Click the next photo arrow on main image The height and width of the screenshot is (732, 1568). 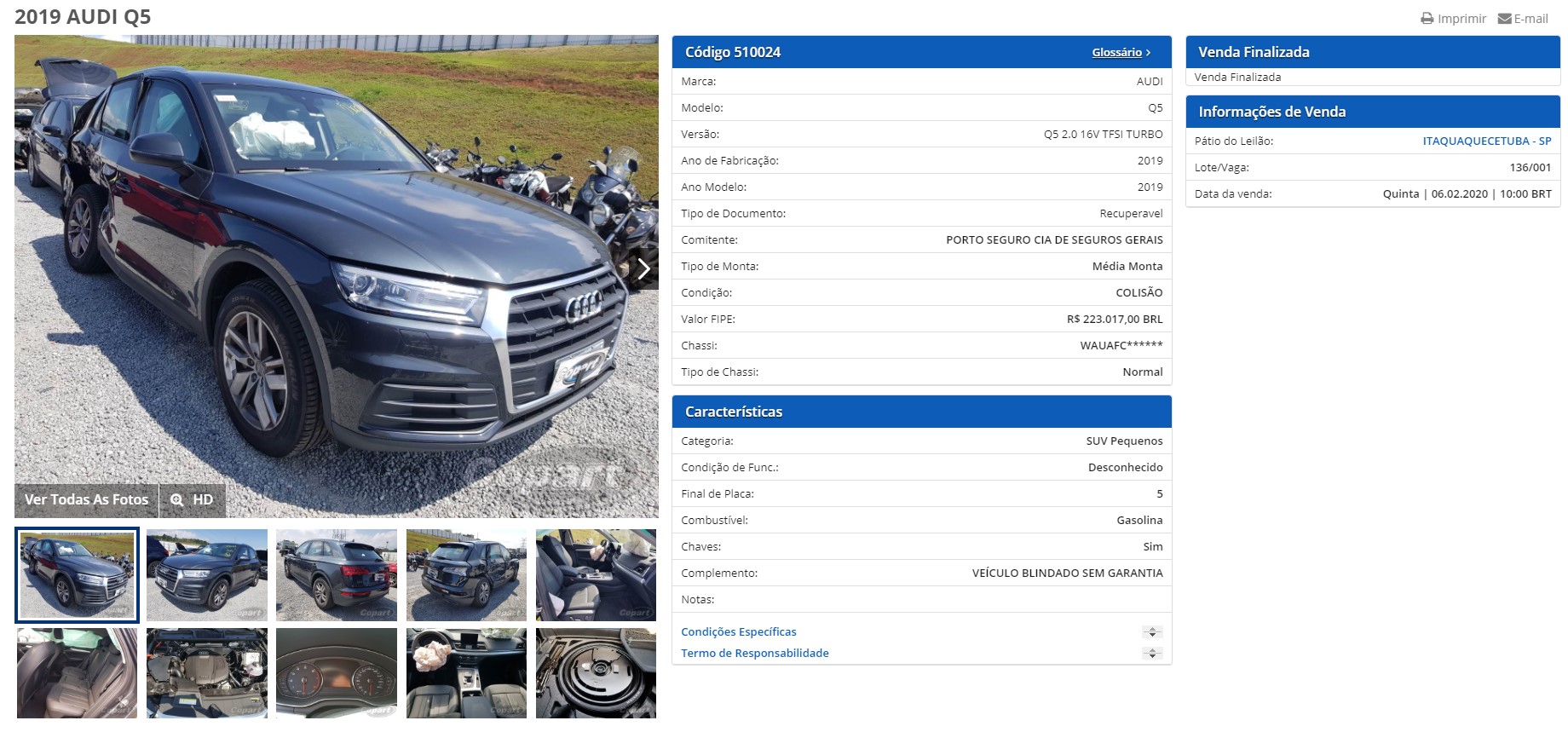pyautogui.click(x=644, y=269)
